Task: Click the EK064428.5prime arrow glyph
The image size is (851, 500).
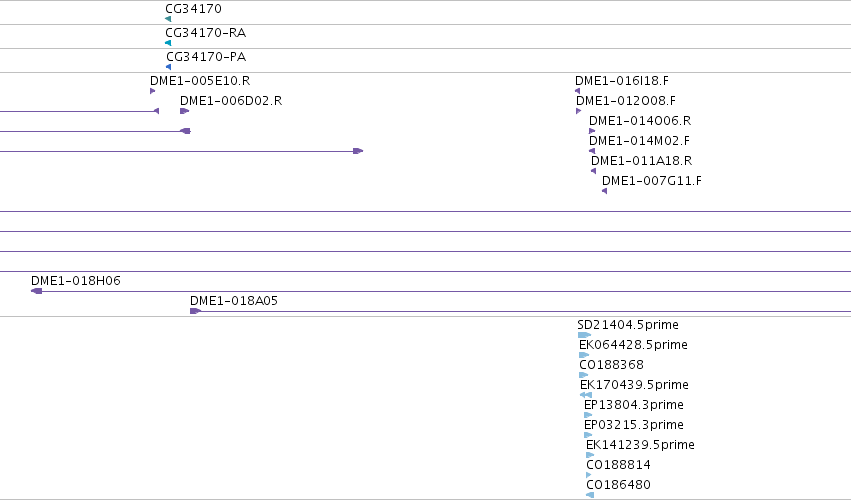Action: (584, 355)
